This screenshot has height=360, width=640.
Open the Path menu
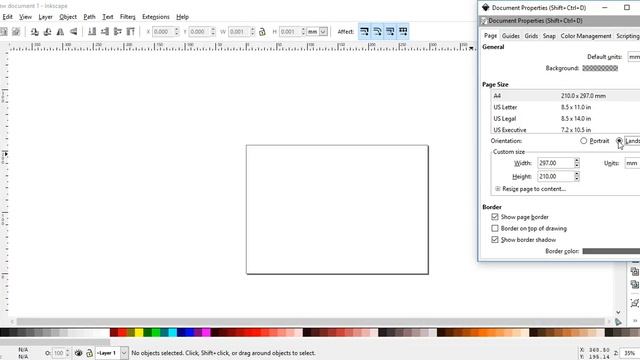pyautogui.click(x=89, y=17)
